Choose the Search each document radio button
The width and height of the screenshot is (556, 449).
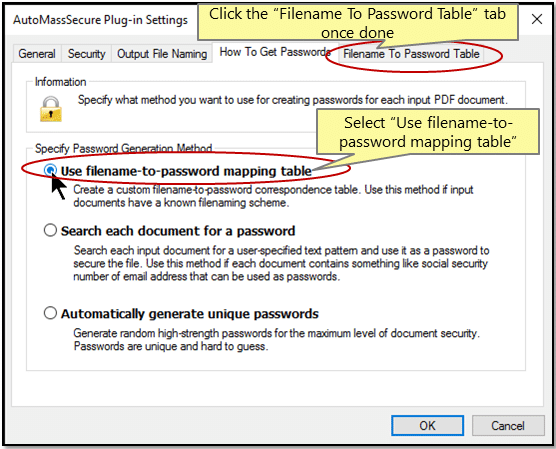[x=50, y=230]
